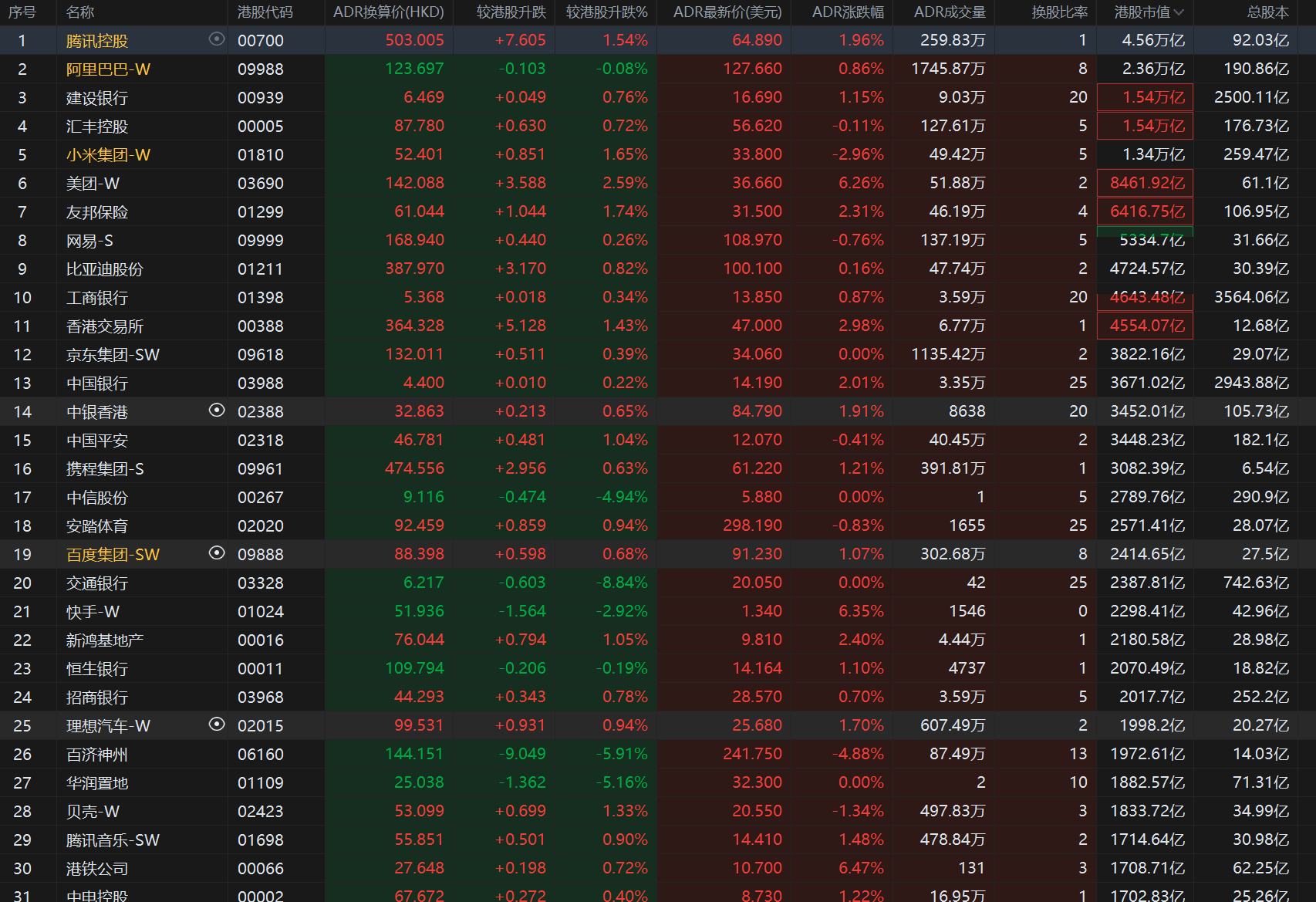Select the 港铁公司 stock name
The width and height of the screenshot is (1316, 902).
96,868
